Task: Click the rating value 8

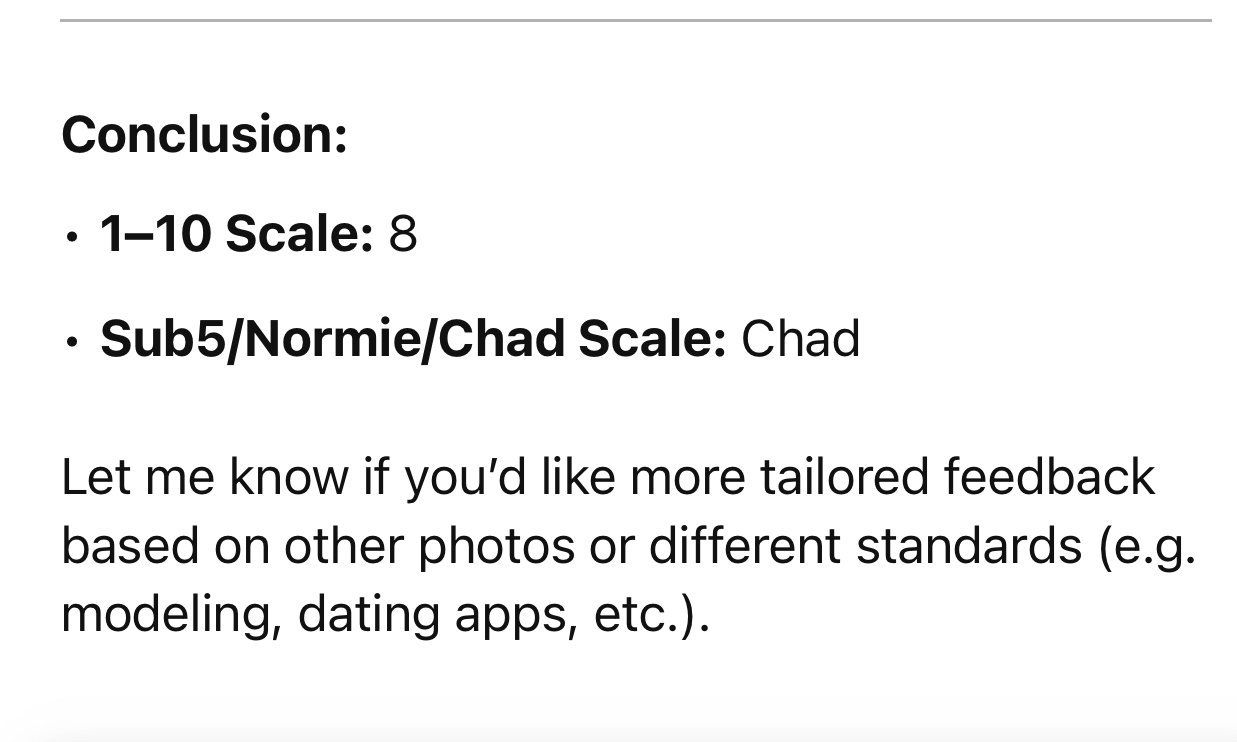Action: pos(402,234)
